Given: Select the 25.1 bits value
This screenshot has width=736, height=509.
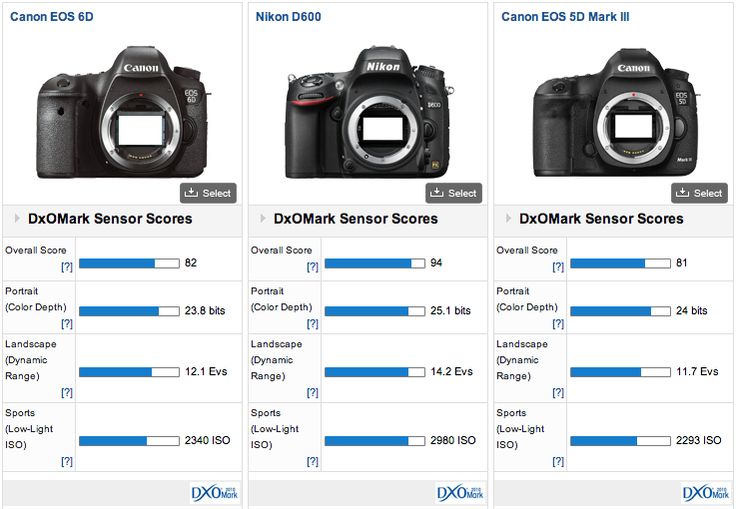Looking at the screenshot, I should pos(450,310).
